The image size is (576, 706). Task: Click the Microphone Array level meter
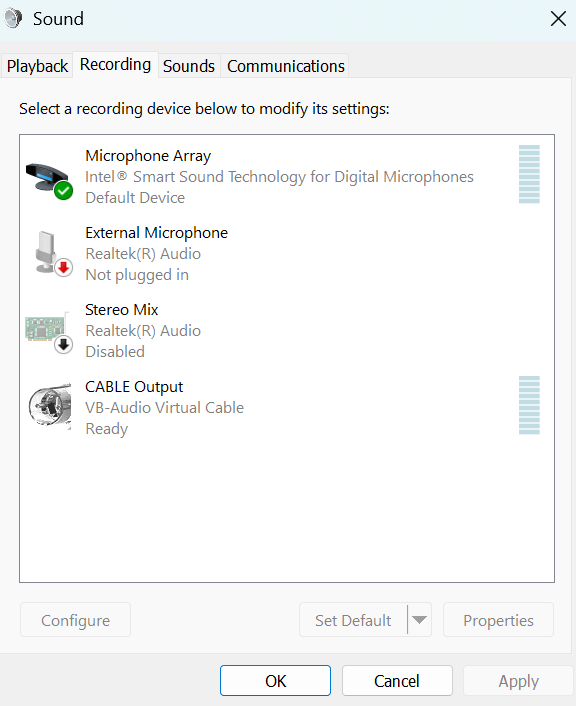(x=529, y=174)
